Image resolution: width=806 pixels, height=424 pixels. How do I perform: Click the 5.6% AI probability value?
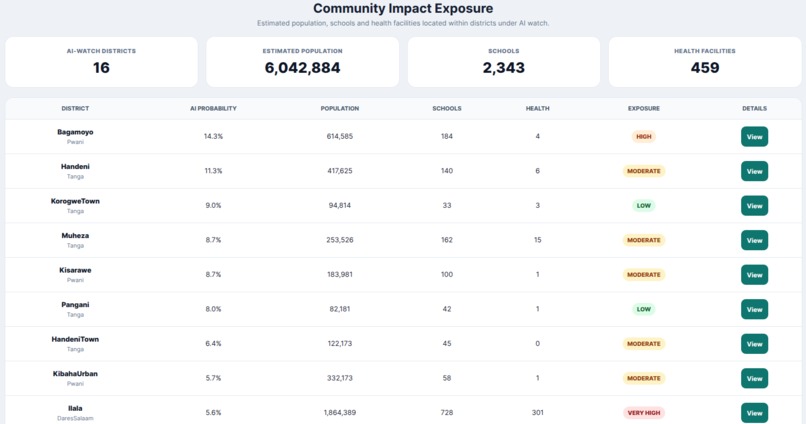[x=213, y=412]
